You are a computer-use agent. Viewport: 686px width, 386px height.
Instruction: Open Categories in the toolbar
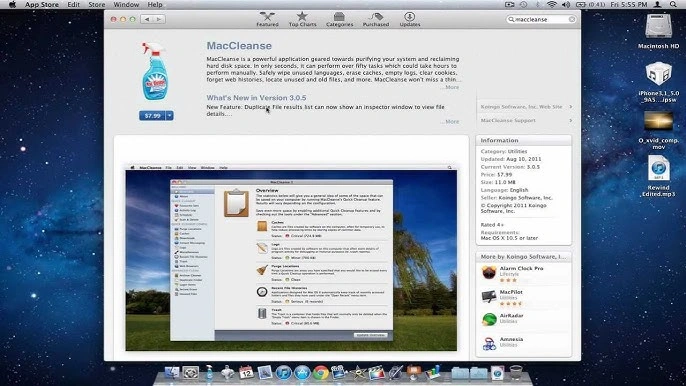[340, 19]
